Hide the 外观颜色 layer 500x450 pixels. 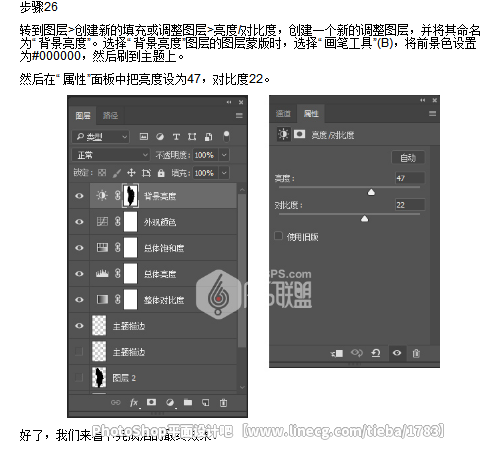click(x=79, y=222)
